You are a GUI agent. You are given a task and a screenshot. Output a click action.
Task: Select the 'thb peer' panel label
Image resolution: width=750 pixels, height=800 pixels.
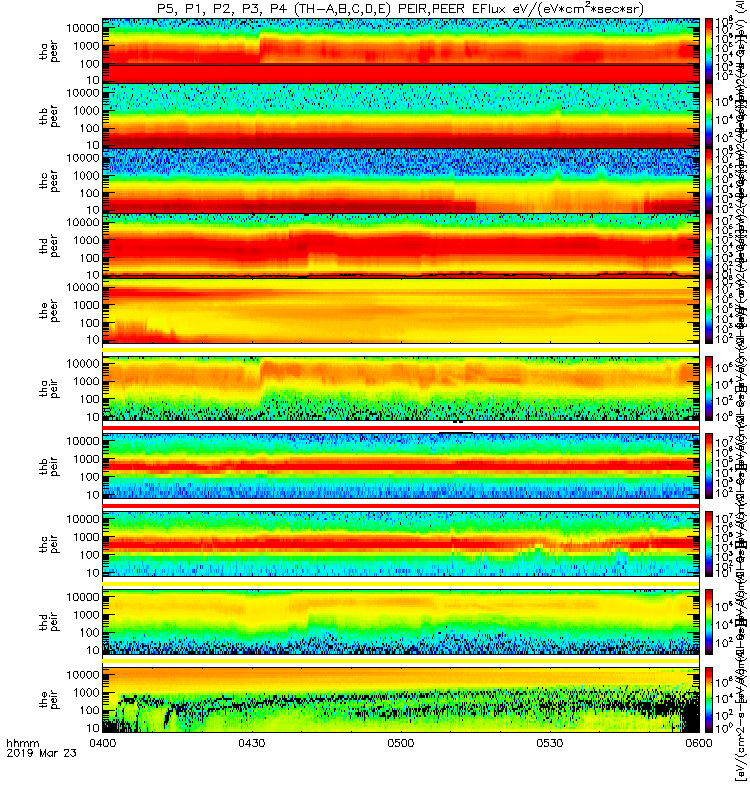coord(49,117)
